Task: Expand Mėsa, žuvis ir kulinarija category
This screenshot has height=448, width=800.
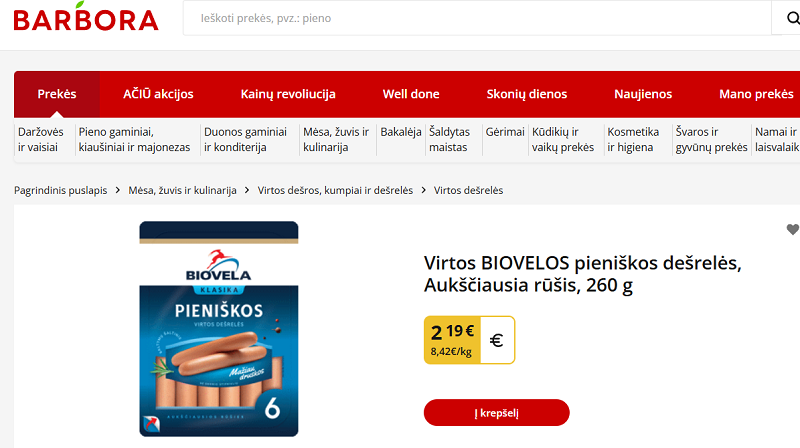Action: [336, 139]
